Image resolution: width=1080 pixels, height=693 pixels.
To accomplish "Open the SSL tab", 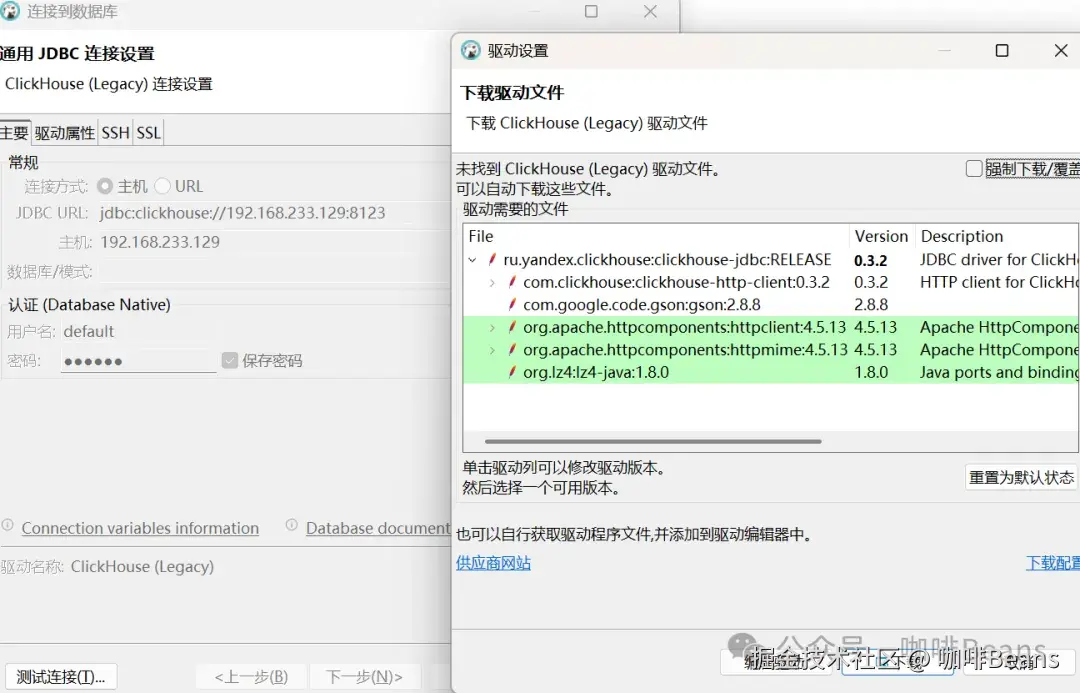I will (148, 132).
